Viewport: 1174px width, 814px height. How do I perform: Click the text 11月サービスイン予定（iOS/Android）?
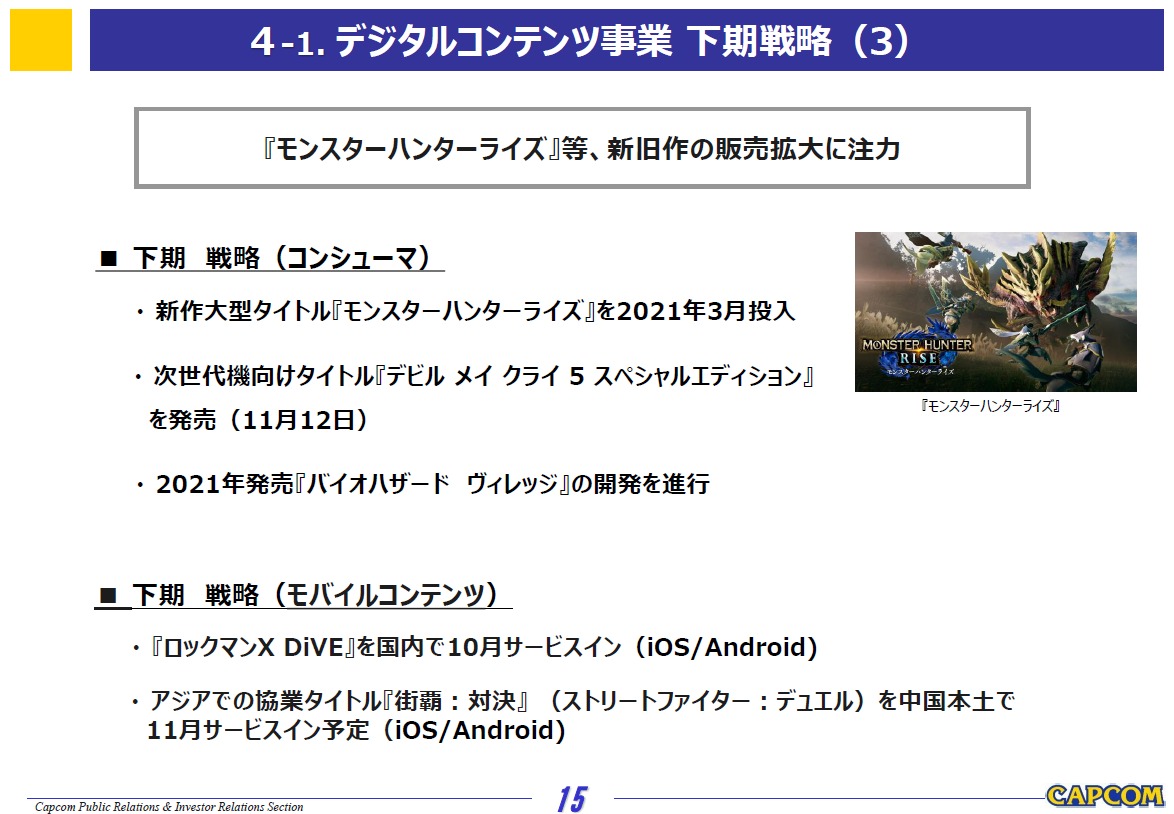tap(356, 729)
